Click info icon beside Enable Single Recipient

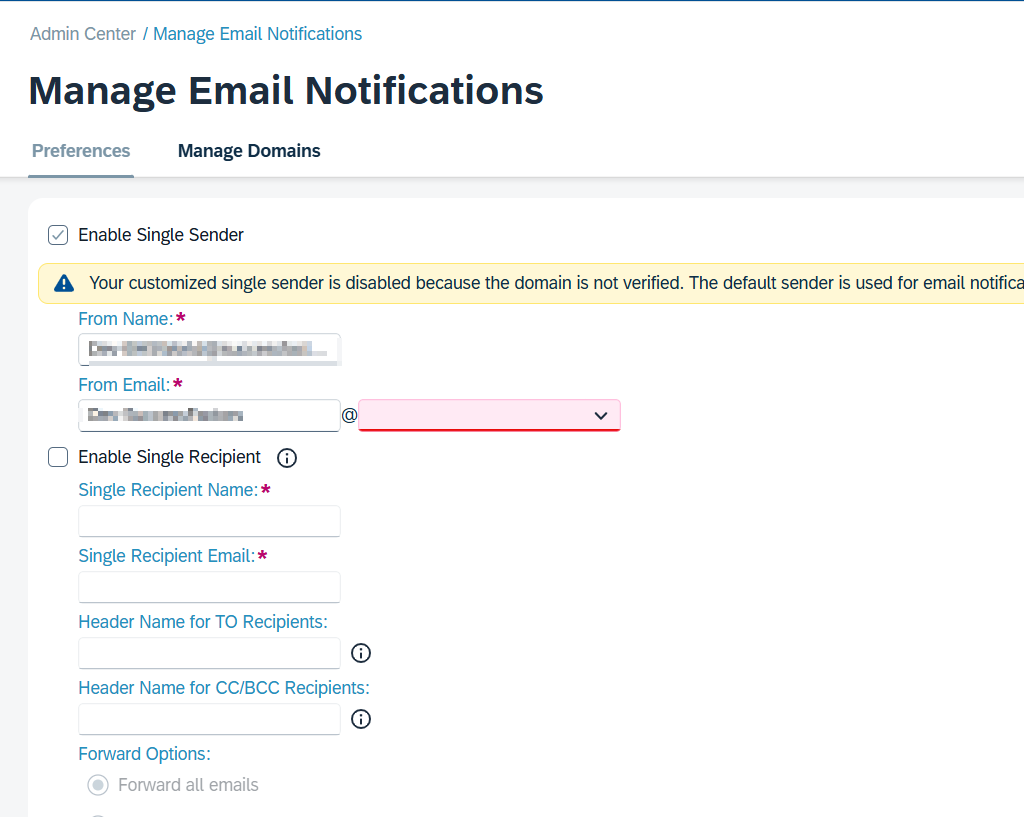tap(287, 458)
